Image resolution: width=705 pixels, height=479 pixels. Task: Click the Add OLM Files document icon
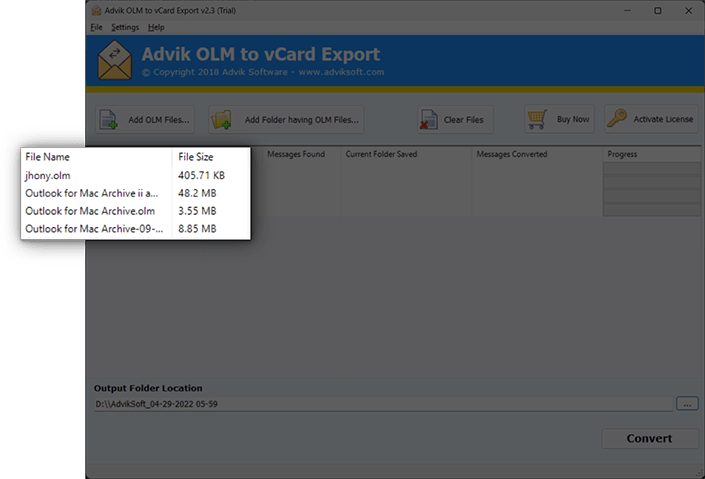[108, 120]
